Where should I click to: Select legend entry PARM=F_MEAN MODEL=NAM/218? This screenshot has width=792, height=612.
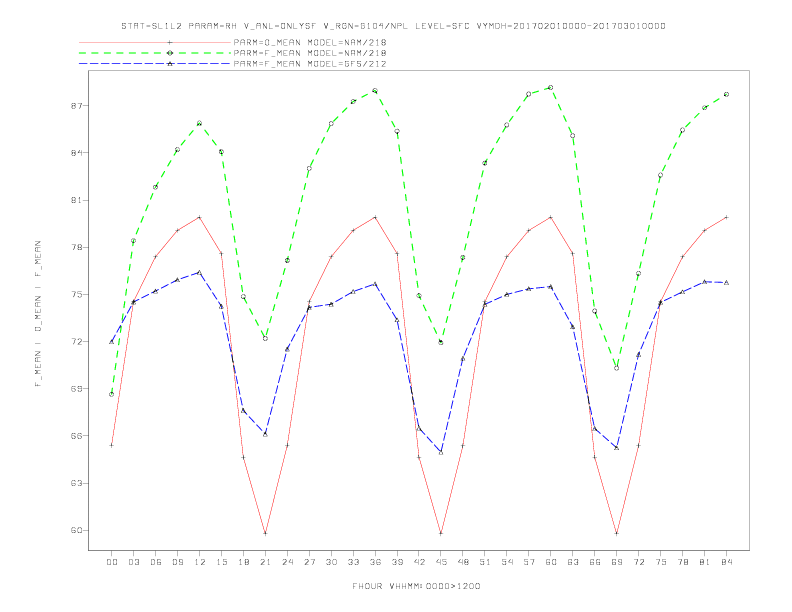click(310, 53)
